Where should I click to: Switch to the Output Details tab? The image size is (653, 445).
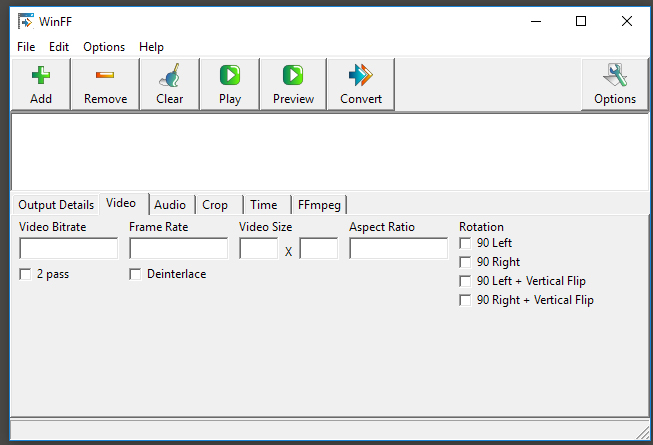(56, 205)
